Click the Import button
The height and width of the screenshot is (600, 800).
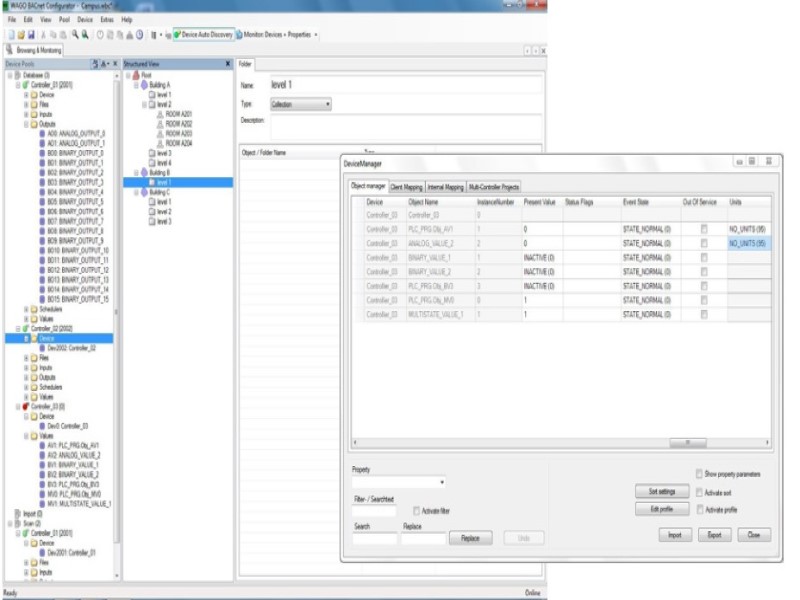point(674,535)
